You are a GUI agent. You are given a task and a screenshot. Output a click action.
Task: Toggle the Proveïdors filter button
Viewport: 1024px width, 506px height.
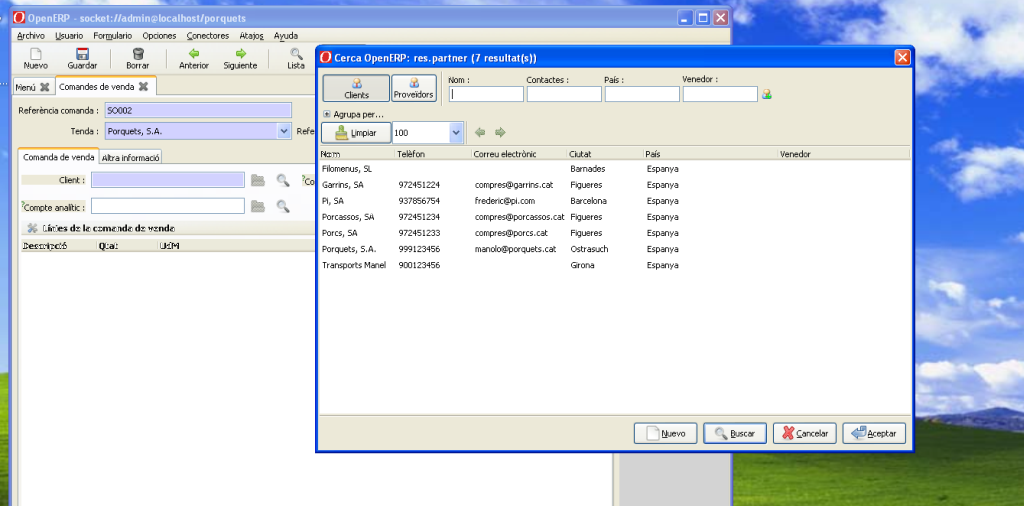pyautogui.click(x=414, y=89)
